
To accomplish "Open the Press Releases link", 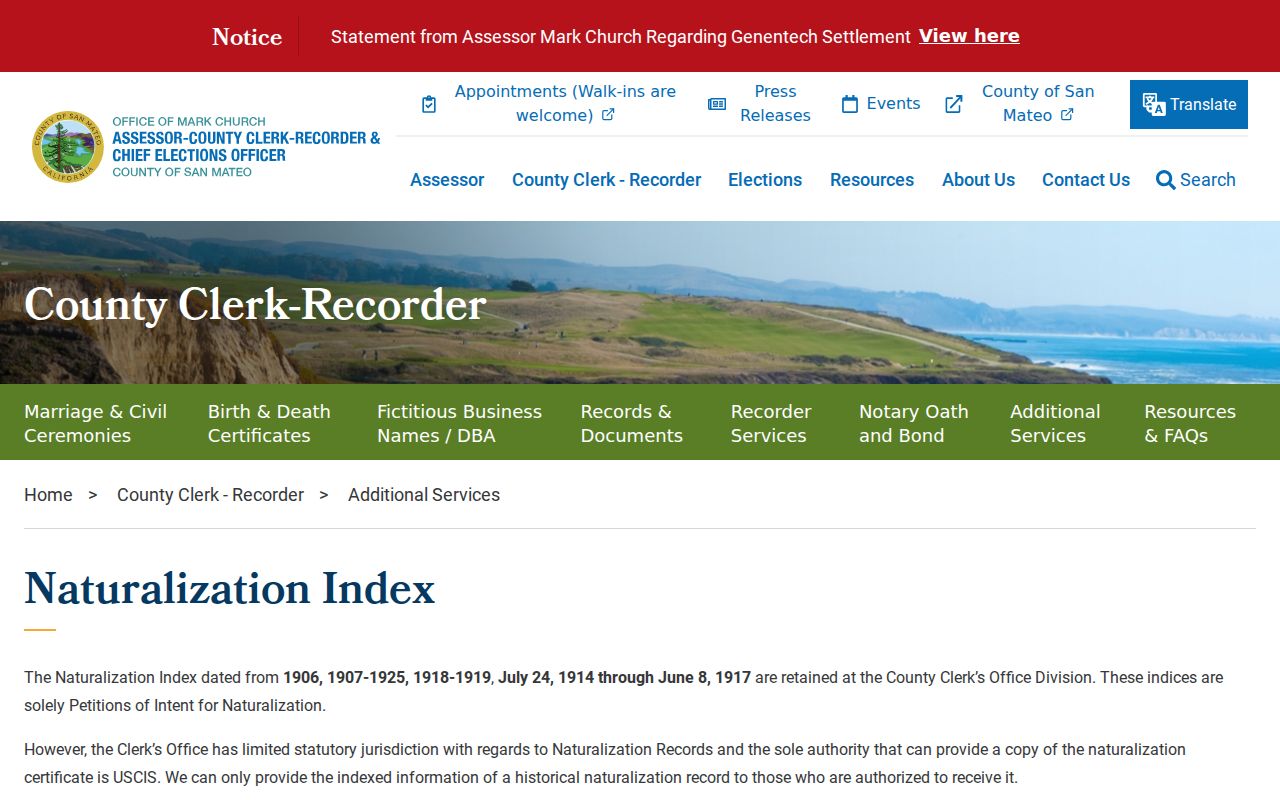I will (775, 103).
